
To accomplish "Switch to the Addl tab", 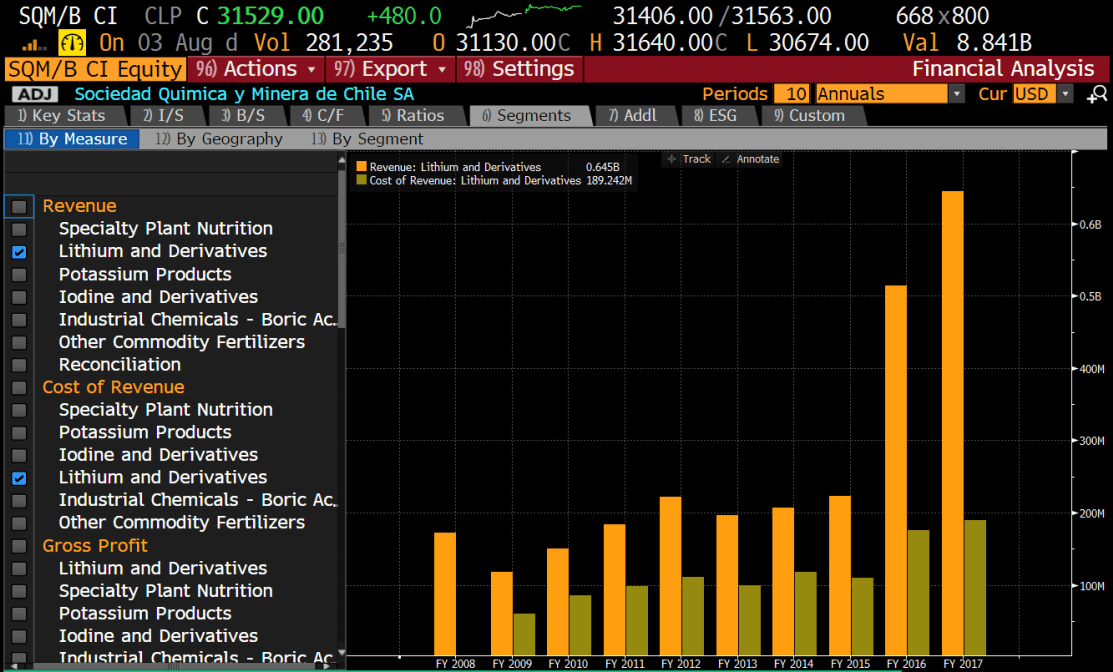I will [x=633, y=116].
